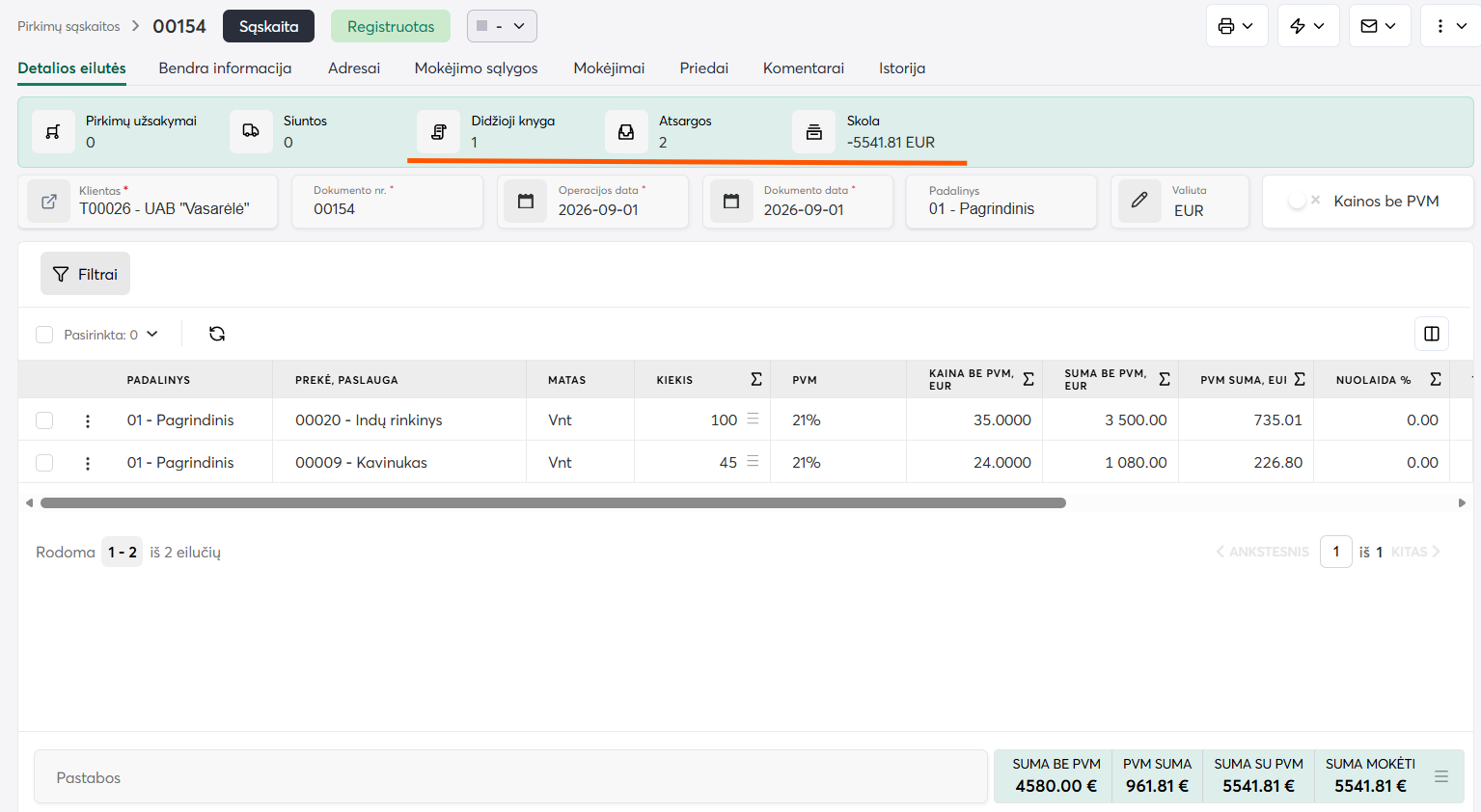The width and height of the screenshot is (1481, 812).
Task: Click the Suma be PVM sum icon
Action: (x=1165, y=379)
